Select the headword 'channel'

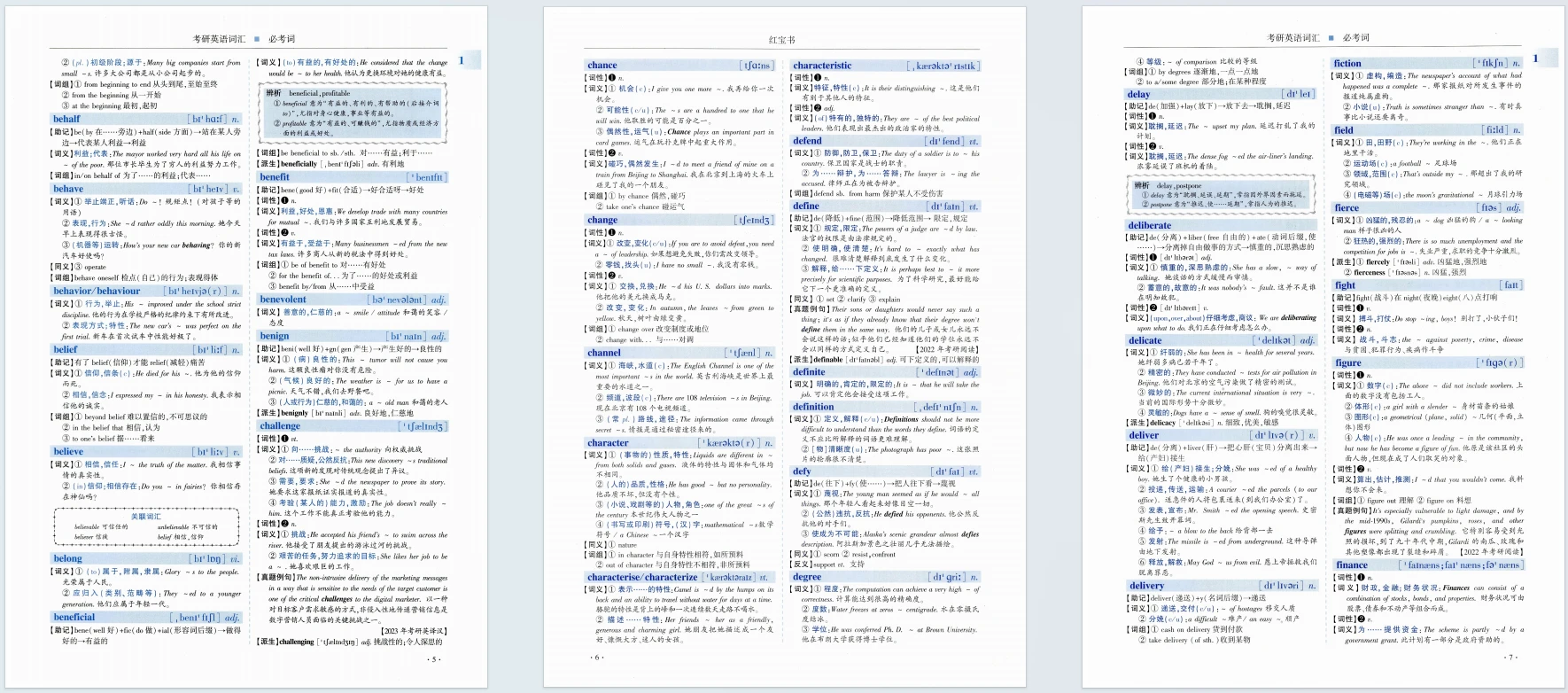(604, 353)
